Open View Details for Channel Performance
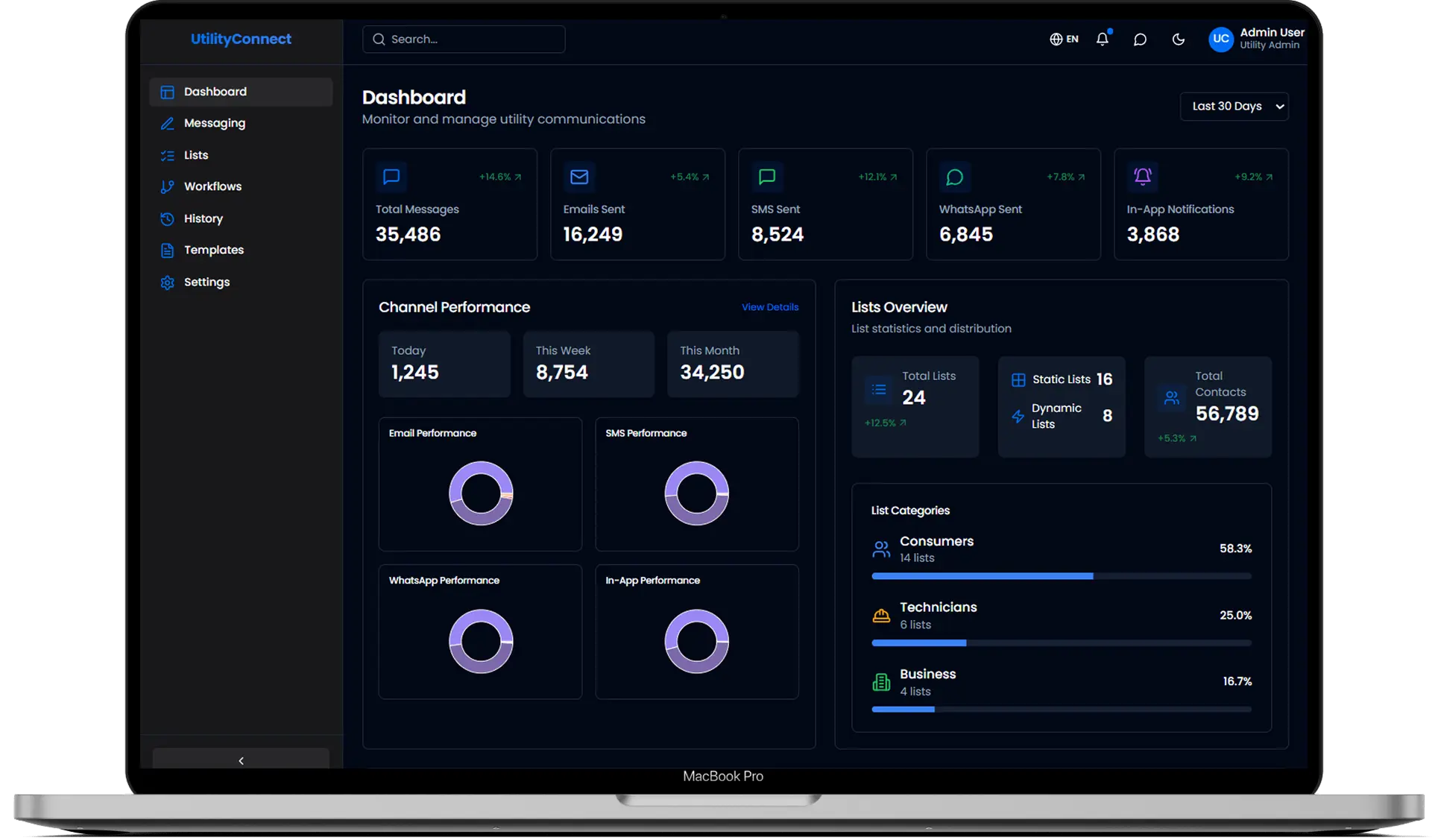 pos(769,306)
